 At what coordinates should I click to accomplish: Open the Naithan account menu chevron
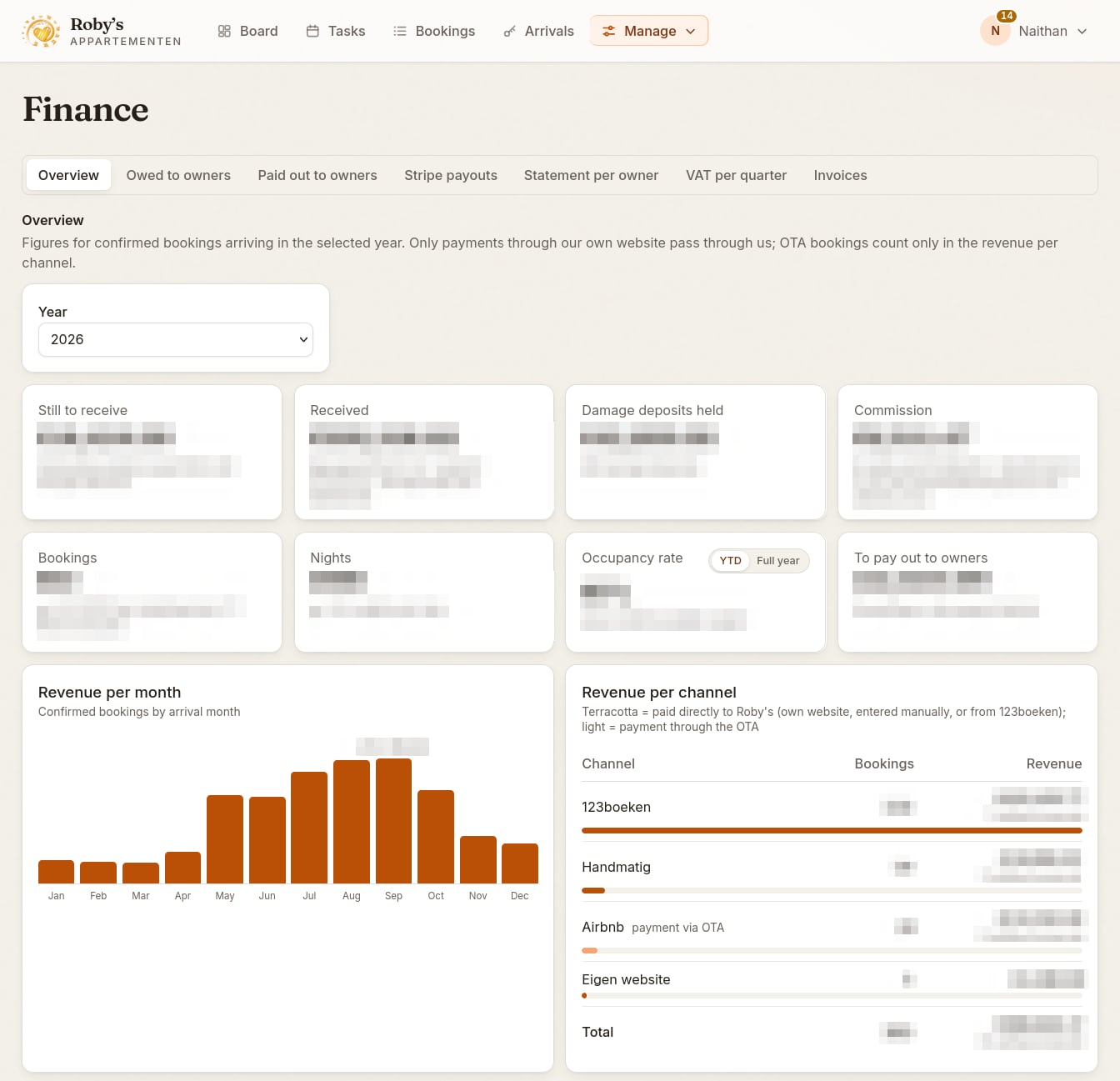[1082, 31]
